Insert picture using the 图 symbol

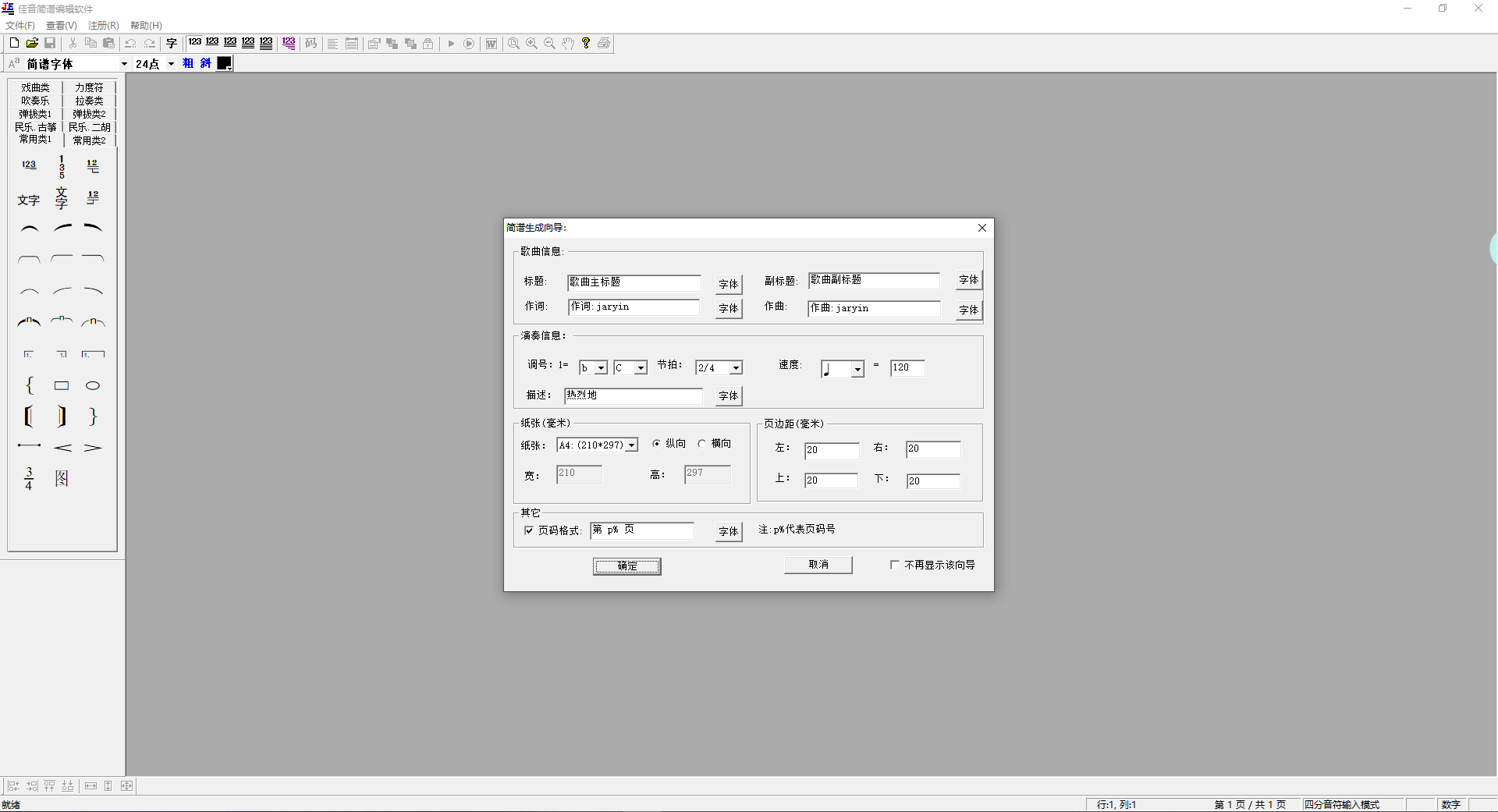[62, 478]
